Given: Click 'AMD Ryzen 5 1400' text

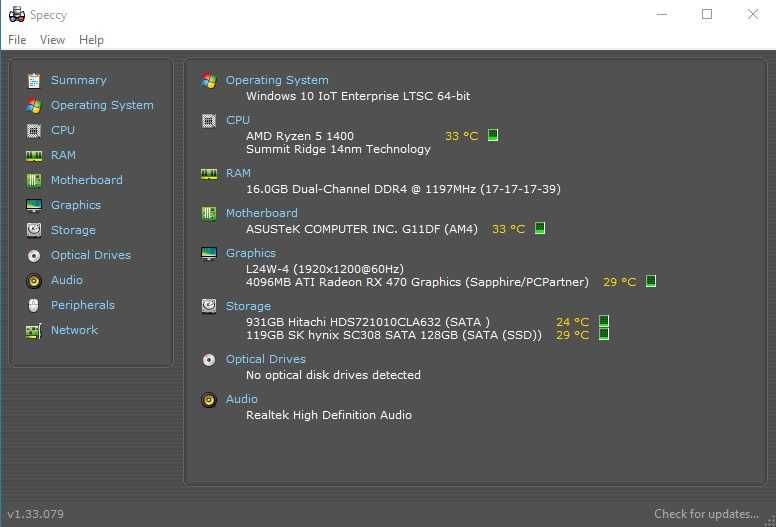Looking at the screenshot, I should [x=300, y=136].
